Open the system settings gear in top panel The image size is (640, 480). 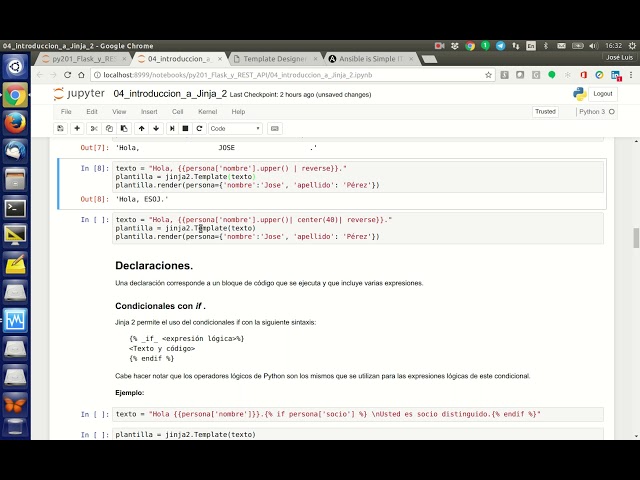click(x=632, y=46)
